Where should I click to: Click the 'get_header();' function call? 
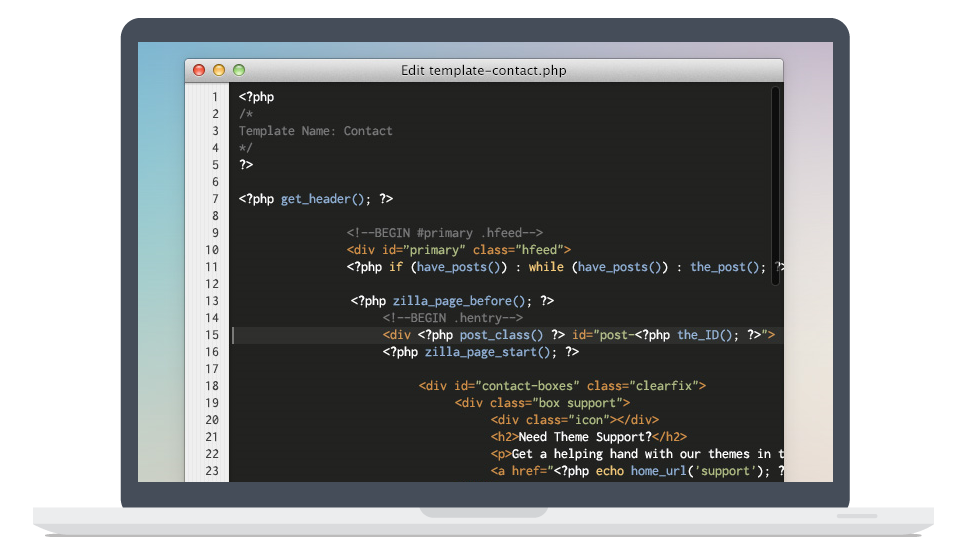[326, 199]
